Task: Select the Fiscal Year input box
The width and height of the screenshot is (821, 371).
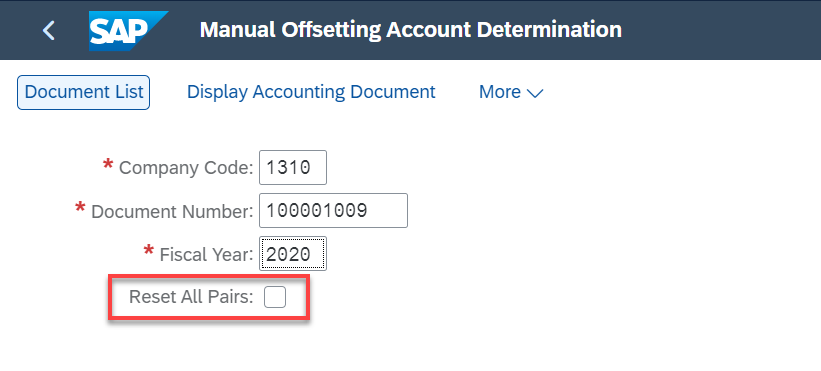Action: (293, 254)
